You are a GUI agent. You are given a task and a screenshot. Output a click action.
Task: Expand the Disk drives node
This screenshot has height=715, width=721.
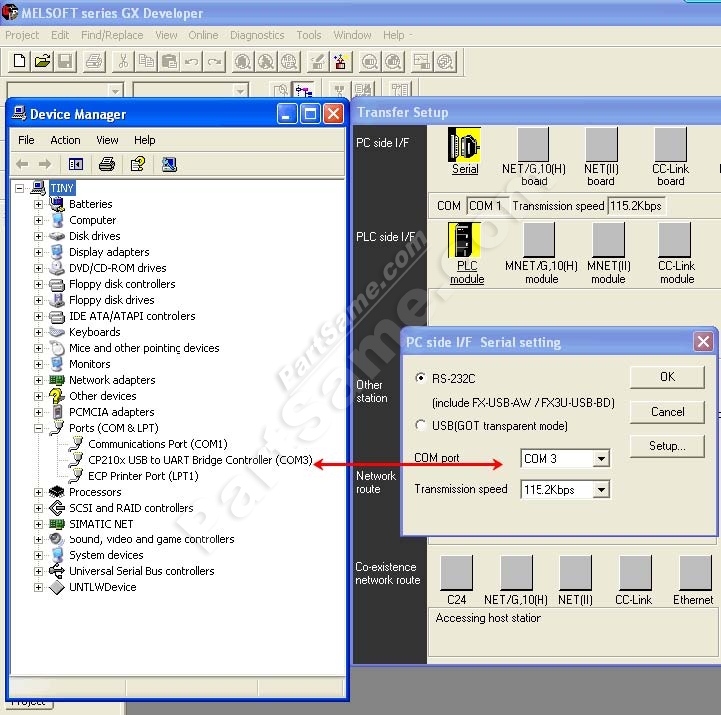(38, 236)
